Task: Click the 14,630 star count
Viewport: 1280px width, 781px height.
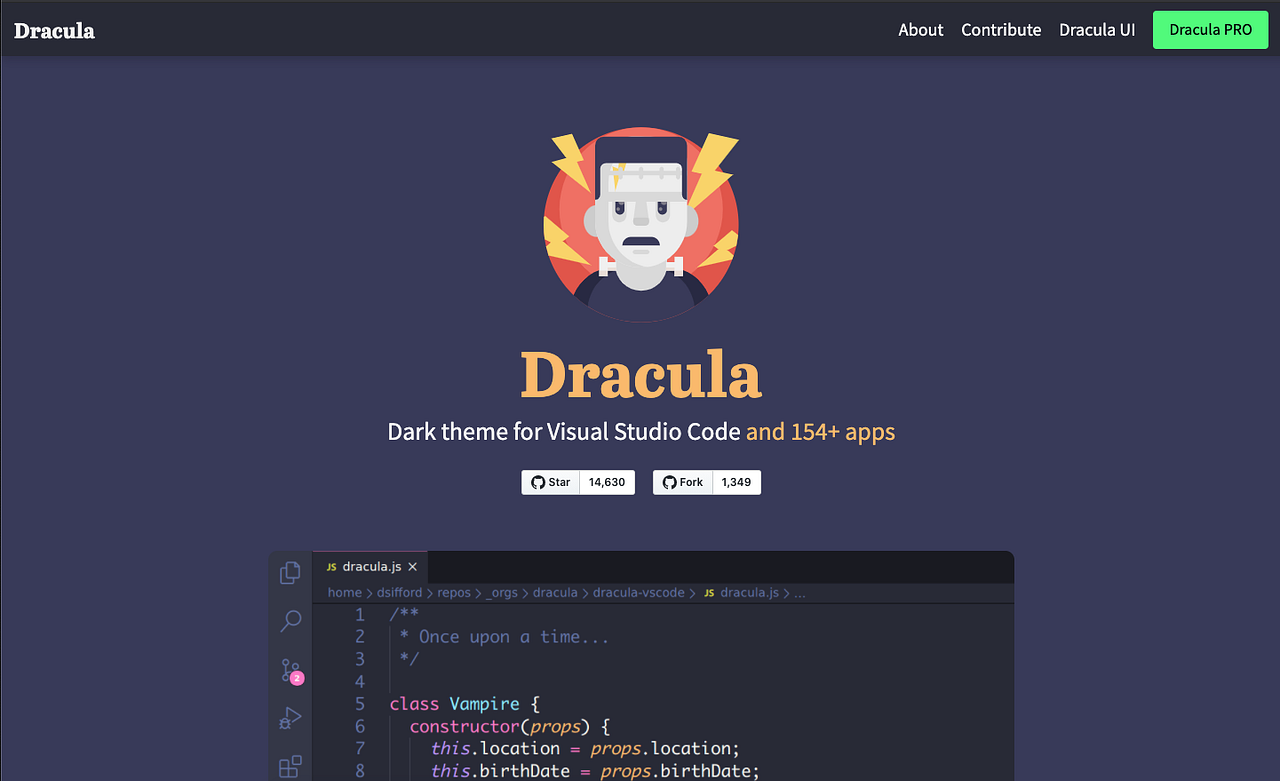Action: click(607, 482)
